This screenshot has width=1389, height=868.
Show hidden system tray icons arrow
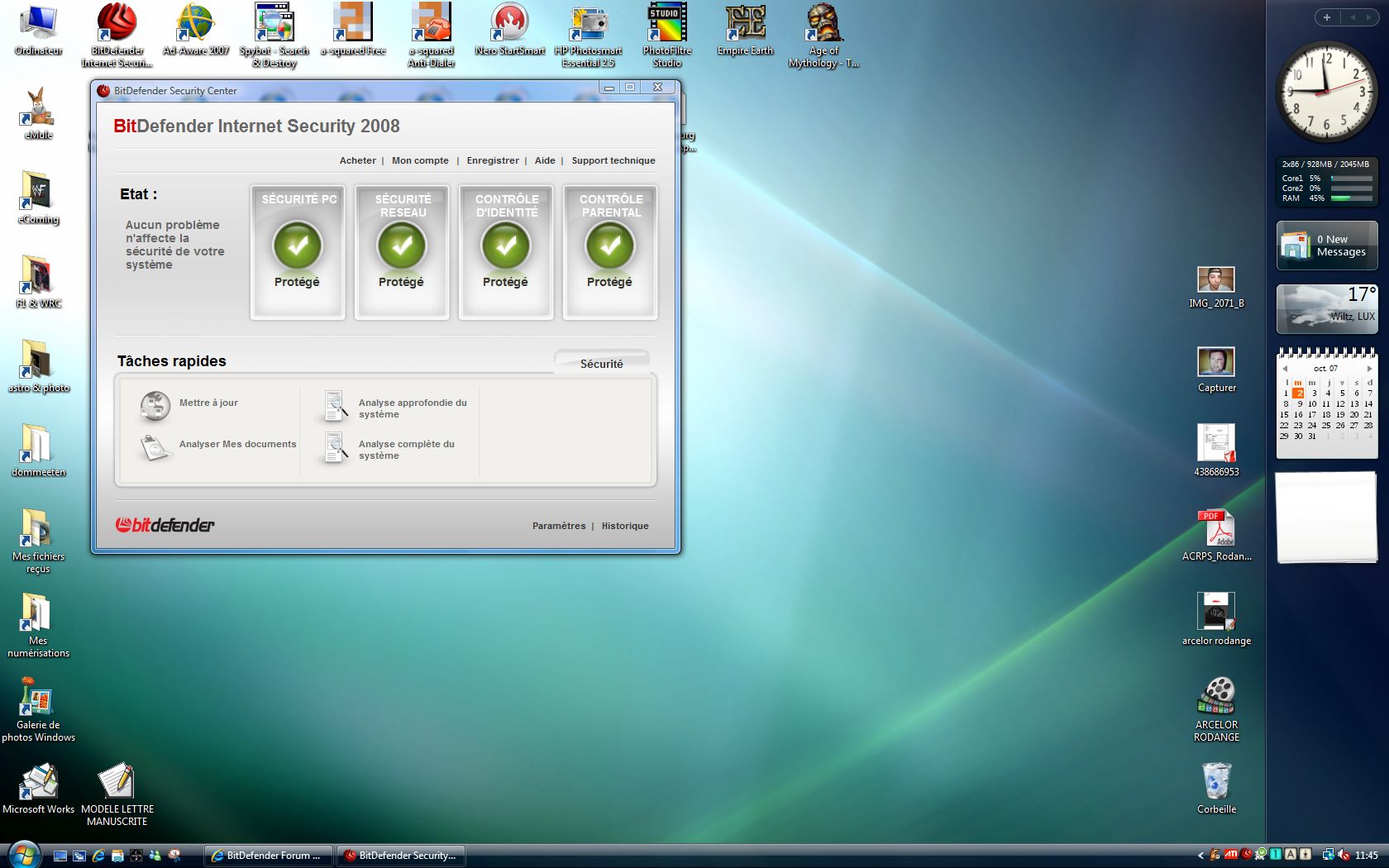pyautogui.click(x=1200, y=856)
